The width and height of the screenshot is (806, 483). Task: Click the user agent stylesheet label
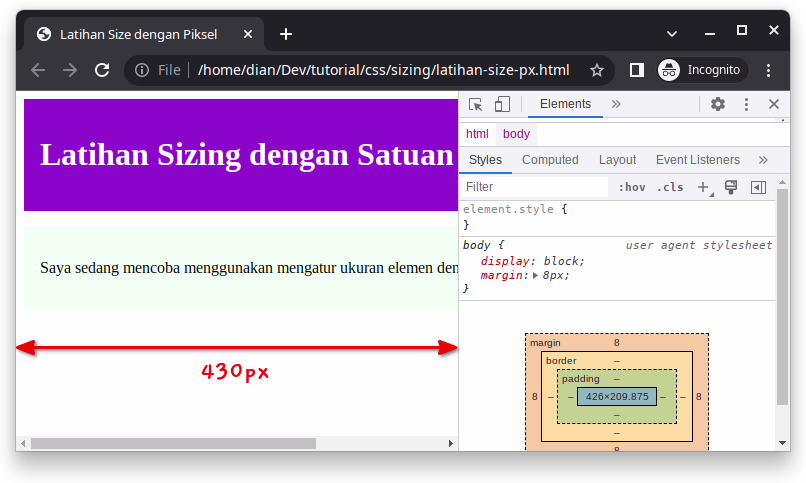click(699, 245)
